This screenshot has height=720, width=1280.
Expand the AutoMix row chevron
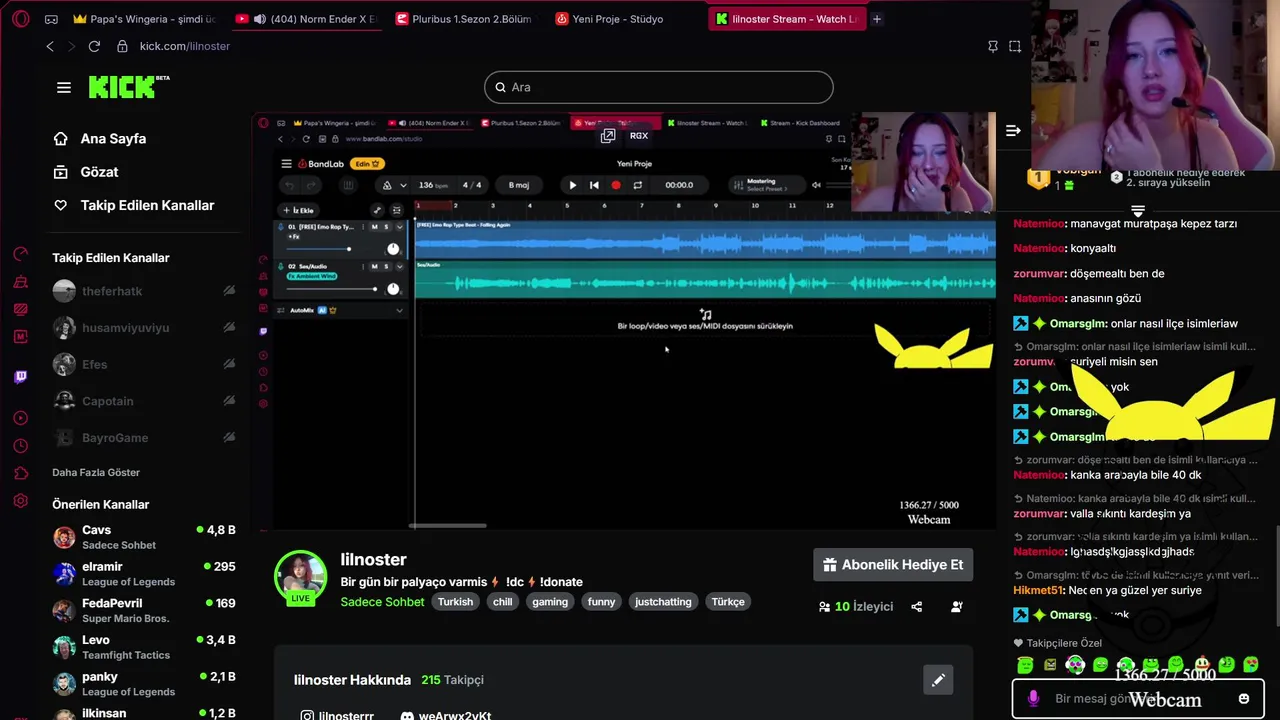[400, 310]
